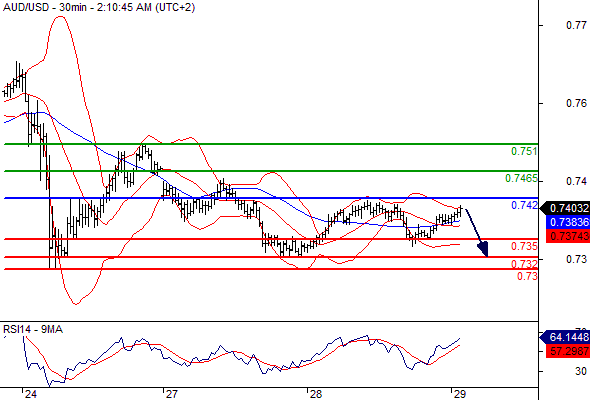Click the date marker 29 on time axis
Image resolution: width=590 pixels, height=400 pixels.
pyautogui.click(x=459, y=394)
